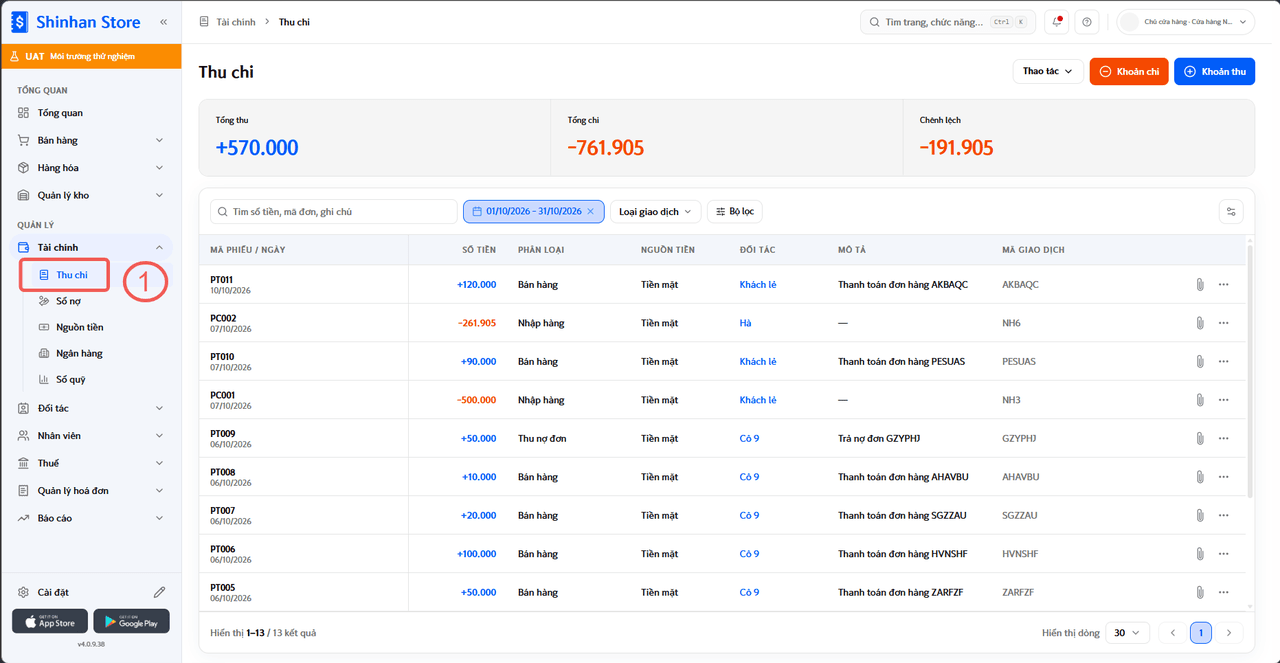This screenshot has width=1280, height=663.
Task: Go to the next page arrow
Action: point(1228,633)
